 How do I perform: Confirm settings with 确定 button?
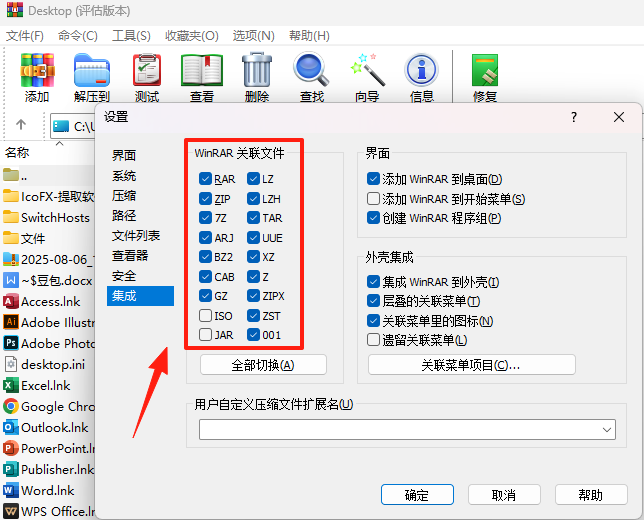point(417,495)
